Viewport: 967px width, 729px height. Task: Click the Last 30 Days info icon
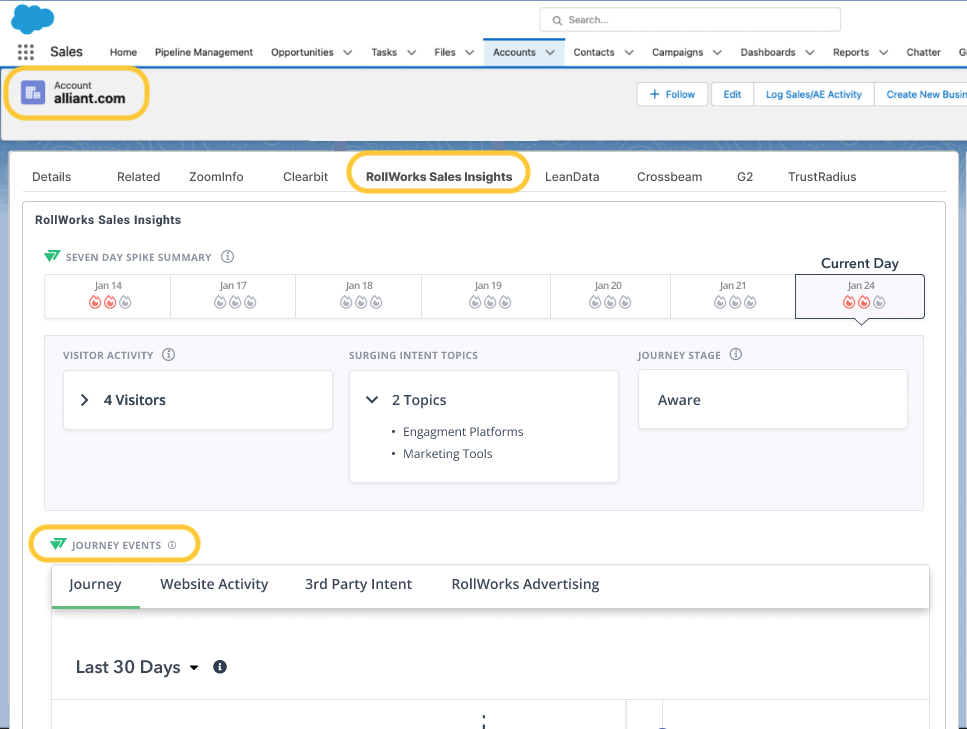pyautogui.click(x=220, y=667)
